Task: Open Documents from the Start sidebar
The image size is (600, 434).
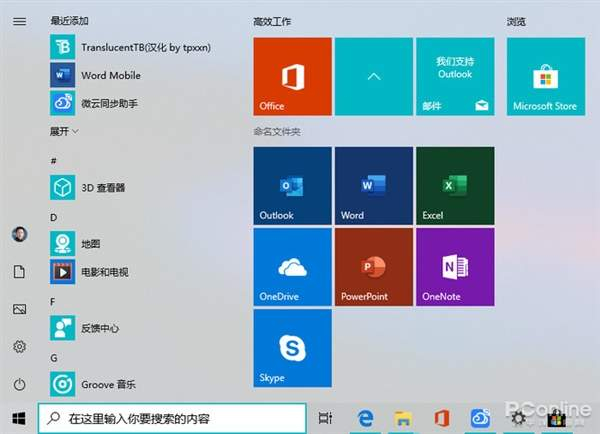Action: tap(20, 272)
